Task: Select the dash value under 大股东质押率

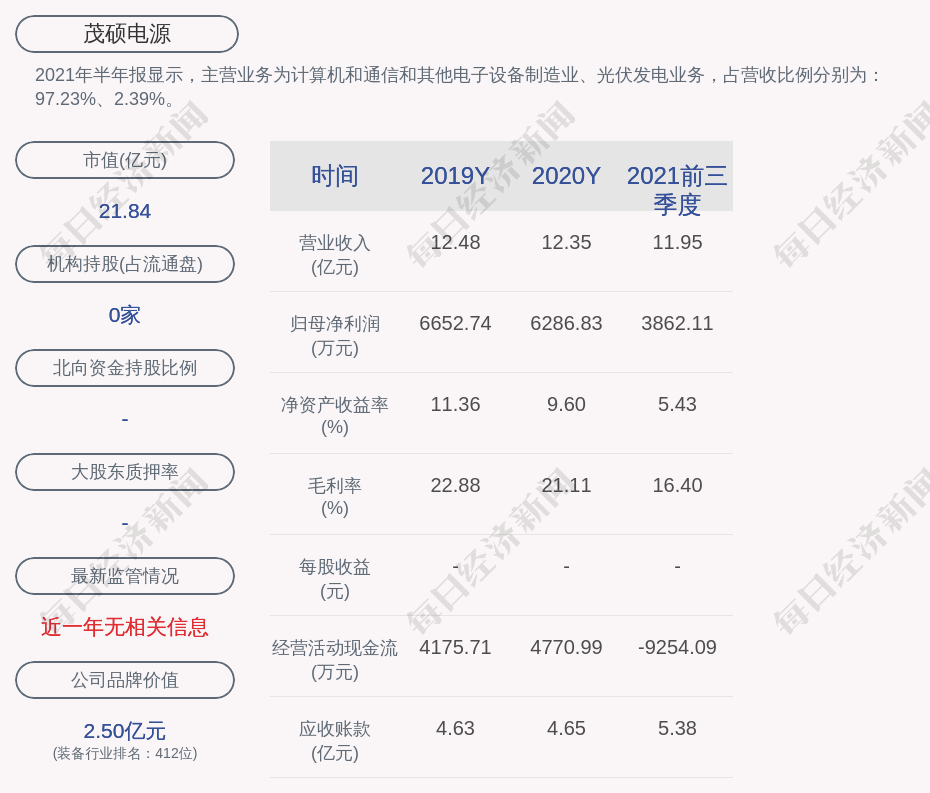Action: coord(125,523)
